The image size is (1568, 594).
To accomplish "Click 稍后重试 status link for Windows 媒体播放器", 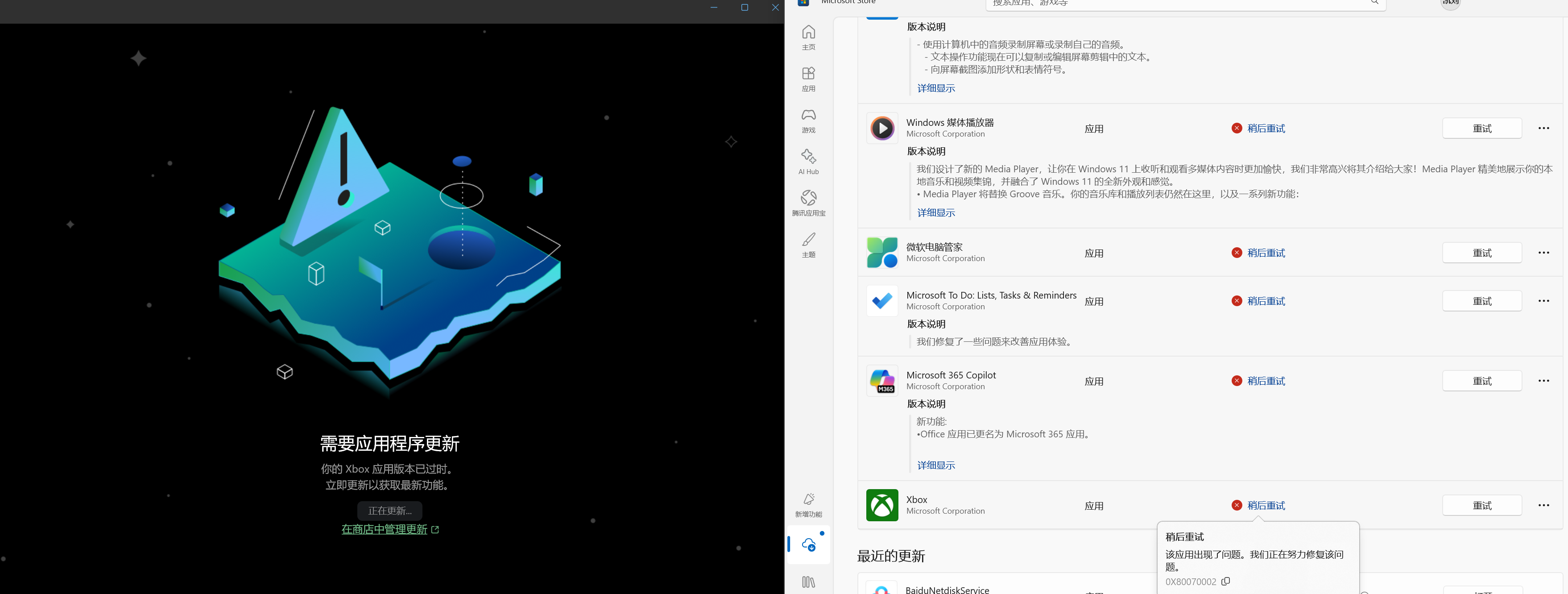I will pos(1266,128).
